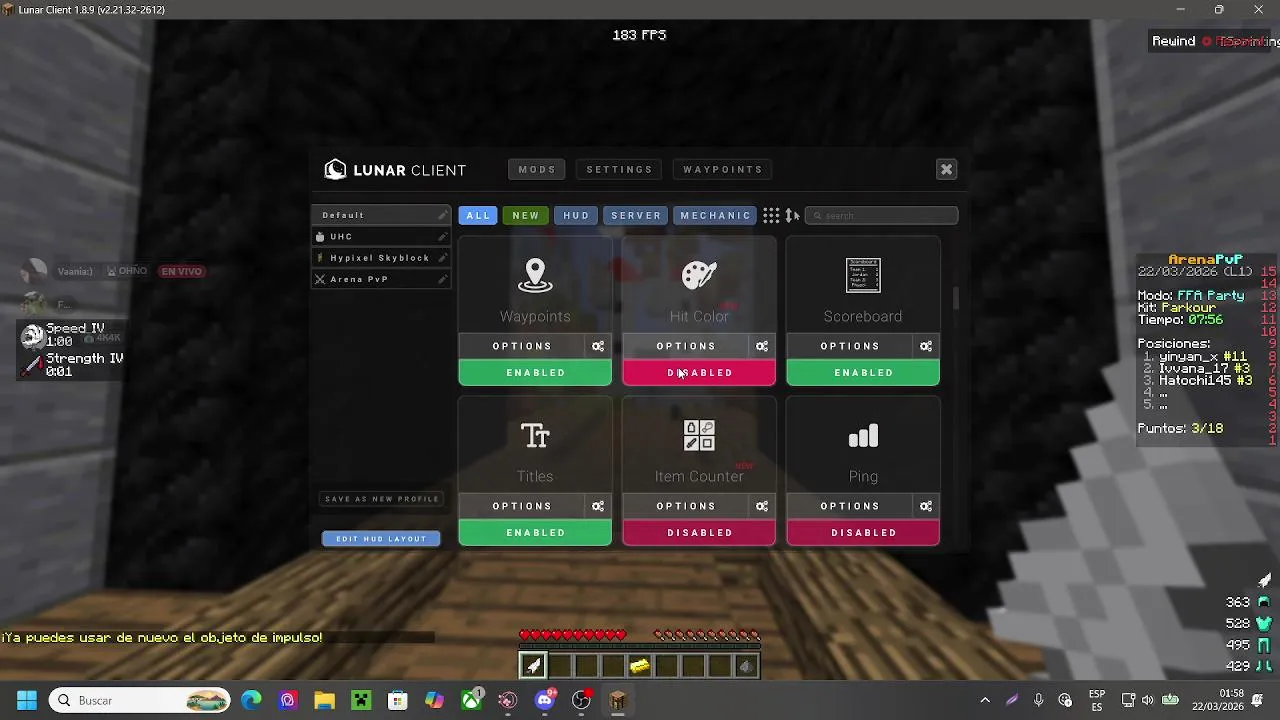The height and width of the screenshot is (720, 1280).
Task: Open Ping Options button
Action: coord(850,506)
